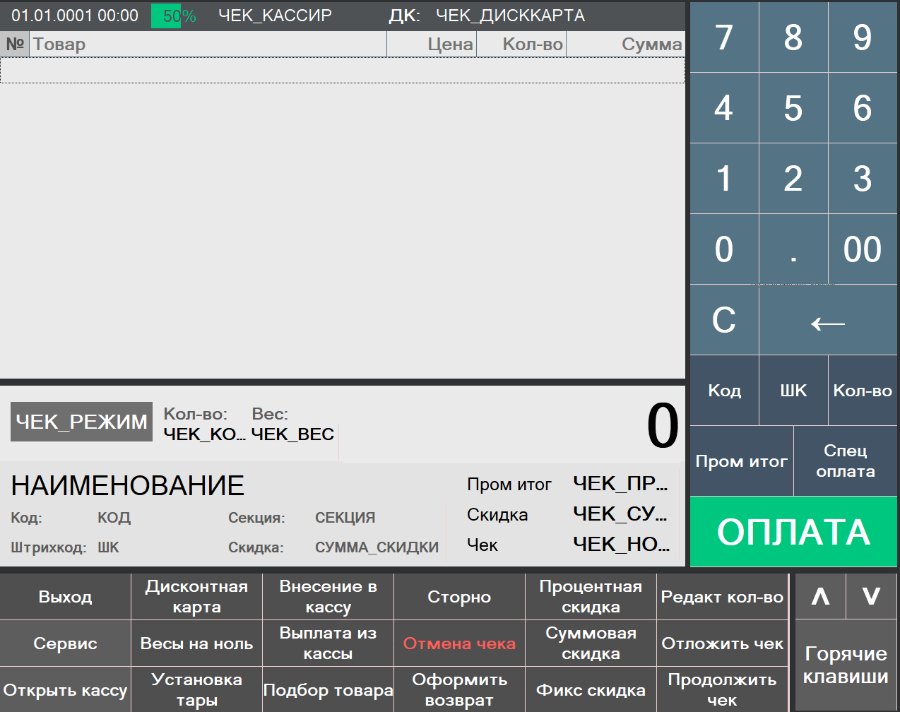
Task: Click the Сумма column header
Action: pos(626,44)
